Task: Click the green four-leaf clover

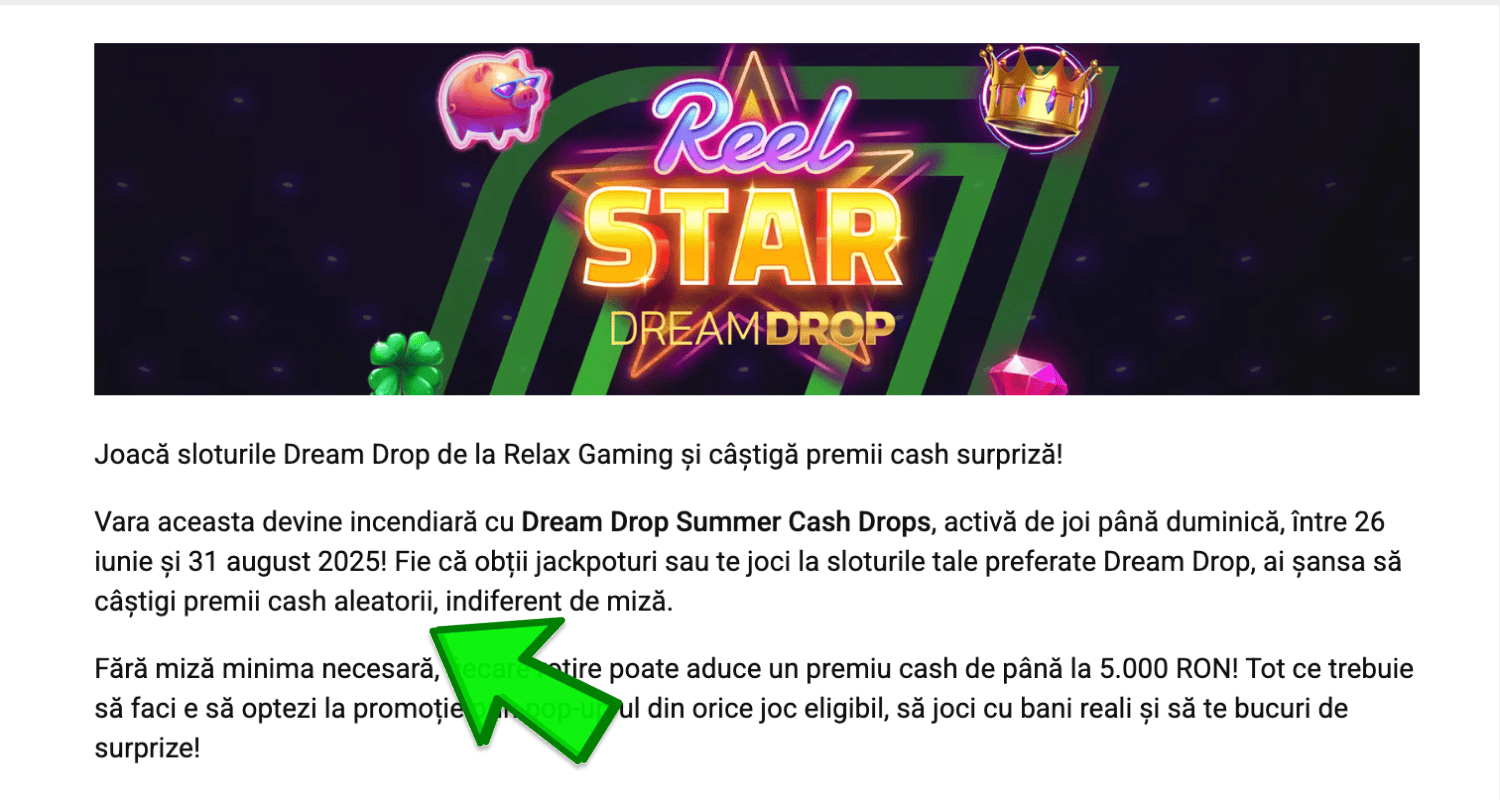Action: (x=405, y=365)
